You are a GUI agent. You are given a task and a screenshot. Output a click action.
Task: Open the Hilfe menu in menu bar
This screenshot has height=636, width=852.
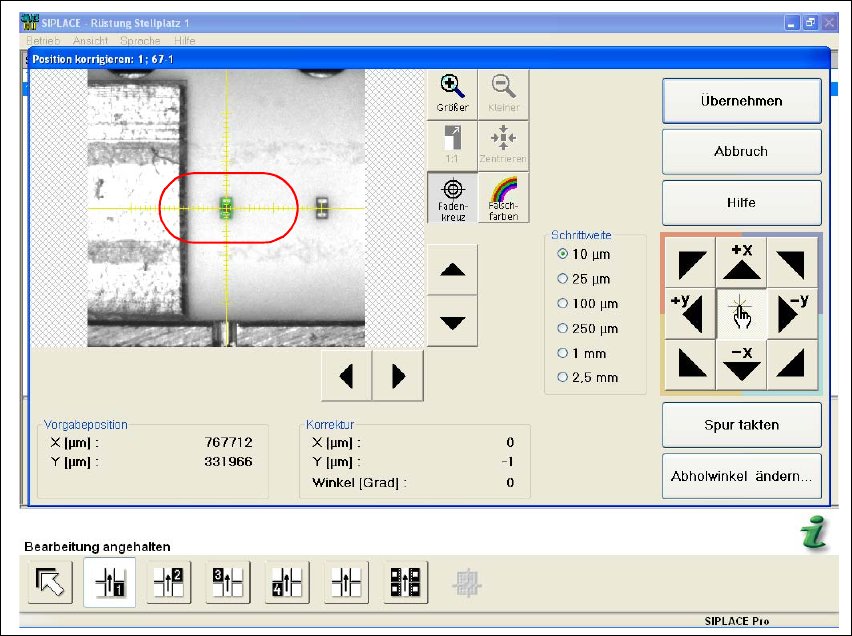click(184, 41)
